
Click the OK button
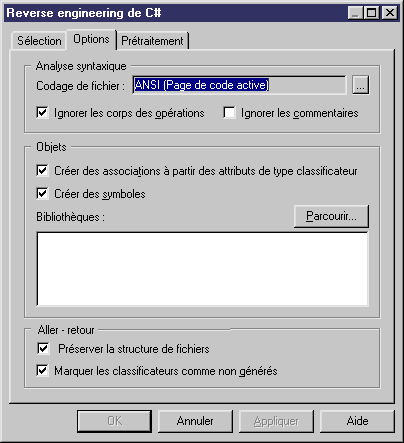click(x=114, y=421)
